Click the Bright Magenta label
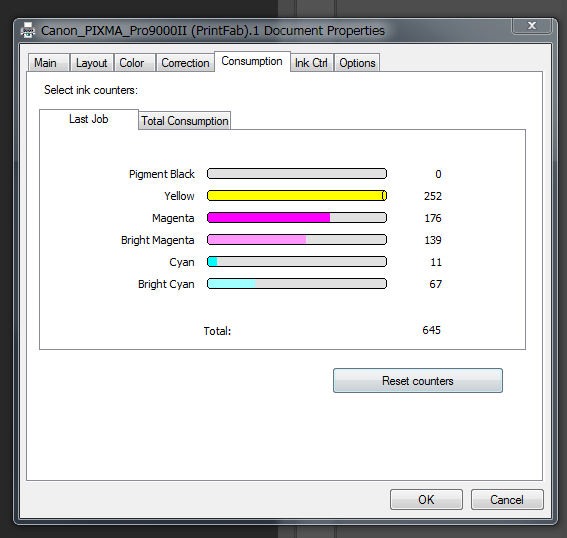 (158, 240)
